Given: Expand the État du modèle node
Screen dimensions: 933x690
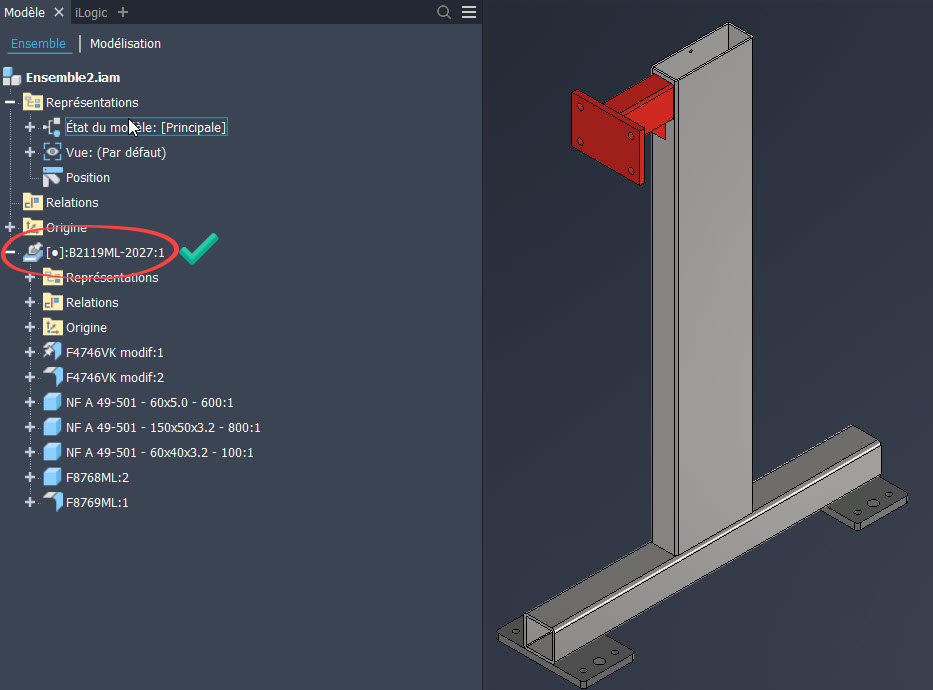Looking at the screenshot, I should click(x=30, y=127).
